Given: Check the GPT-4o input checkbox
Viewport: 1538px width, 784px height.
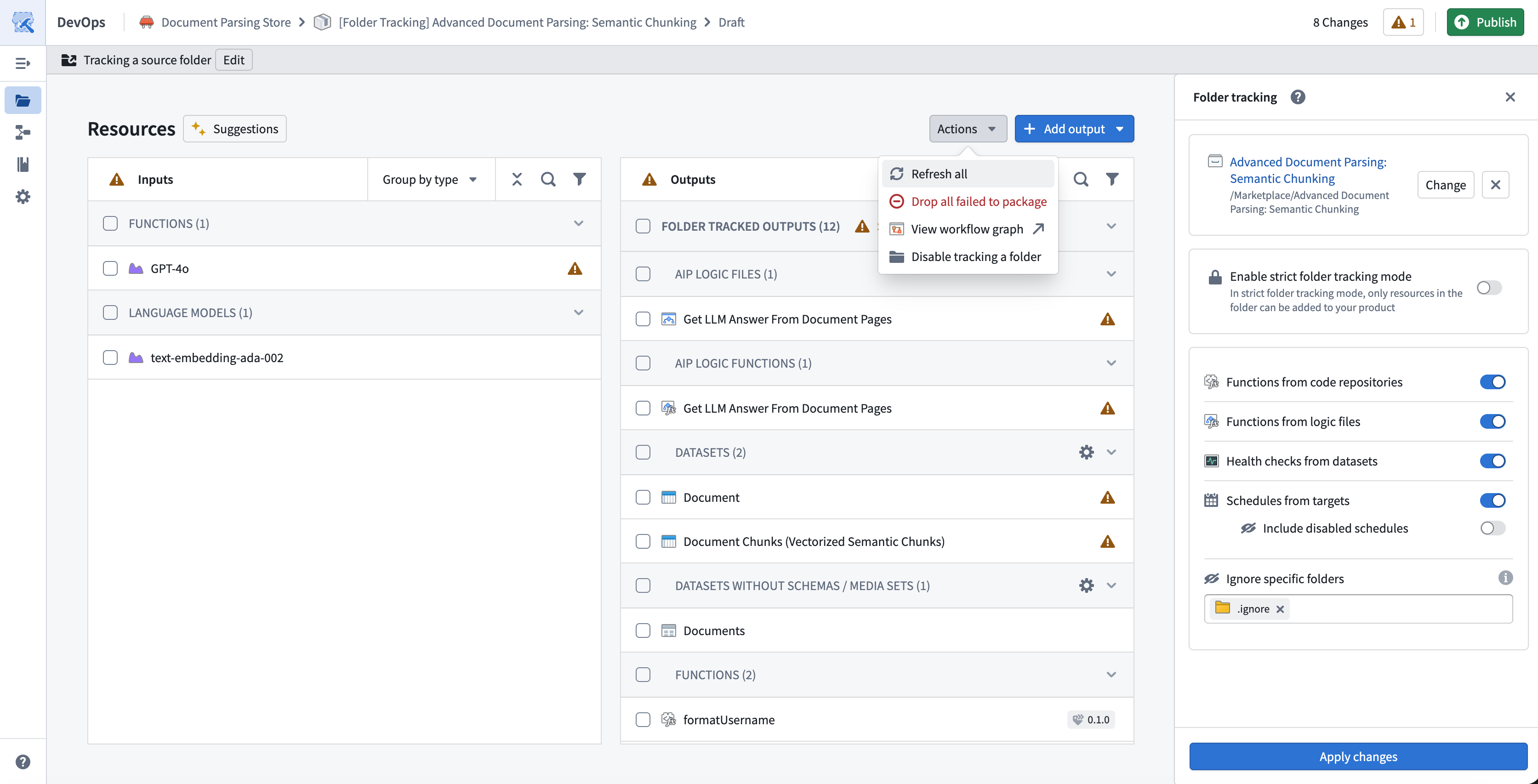Looking at the screenshot, I should 110,269.
